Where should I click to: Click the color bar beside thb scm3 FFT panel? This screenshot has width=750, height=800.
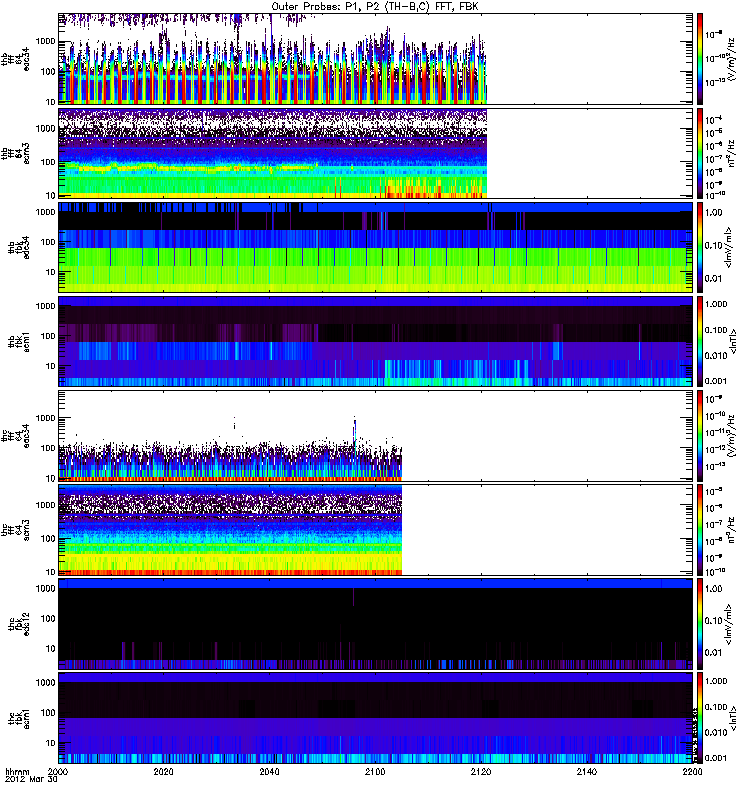[x=700, y=152]
